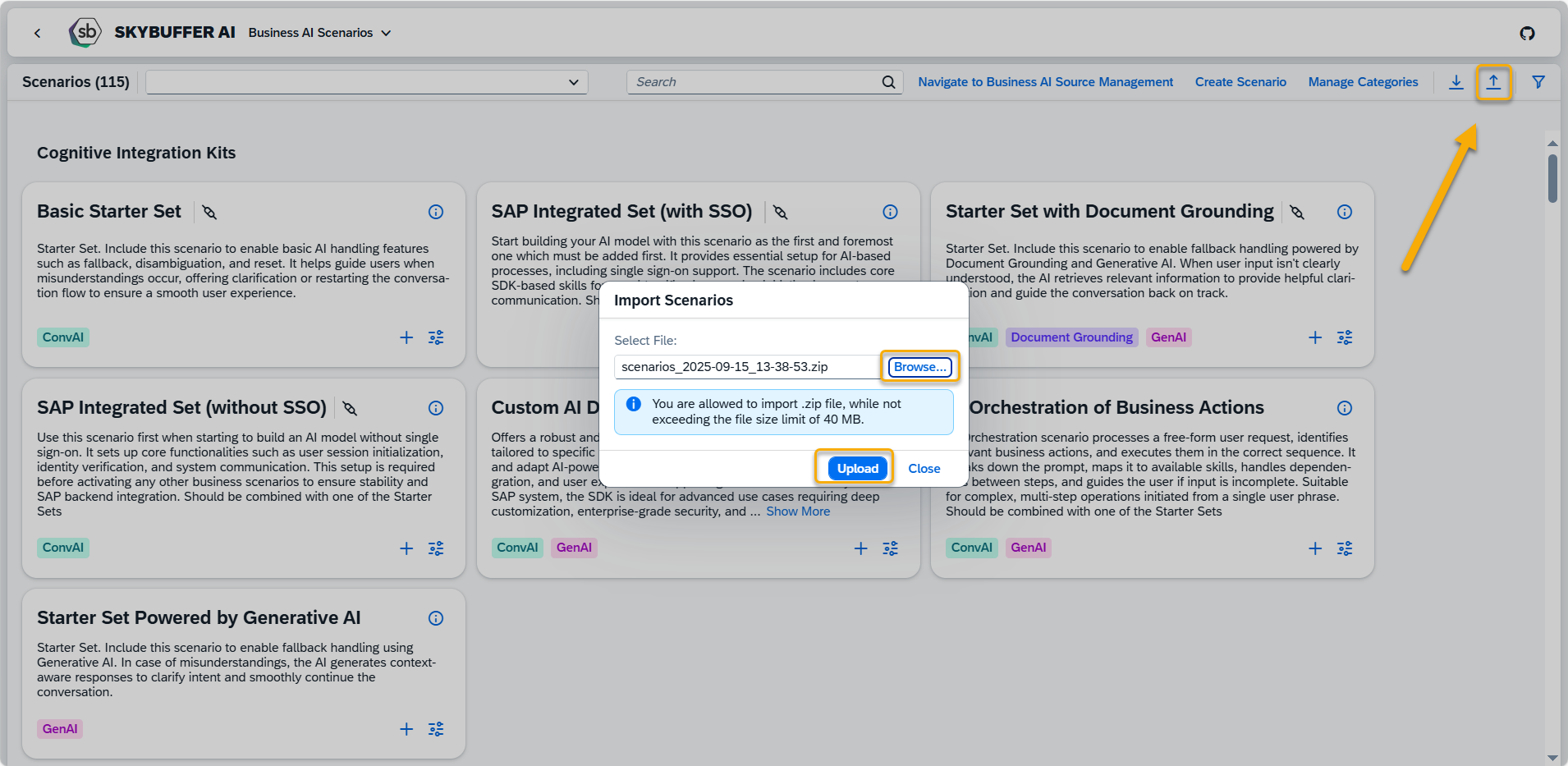
Task: Open the Create Scenario link
Action: 1240,82
